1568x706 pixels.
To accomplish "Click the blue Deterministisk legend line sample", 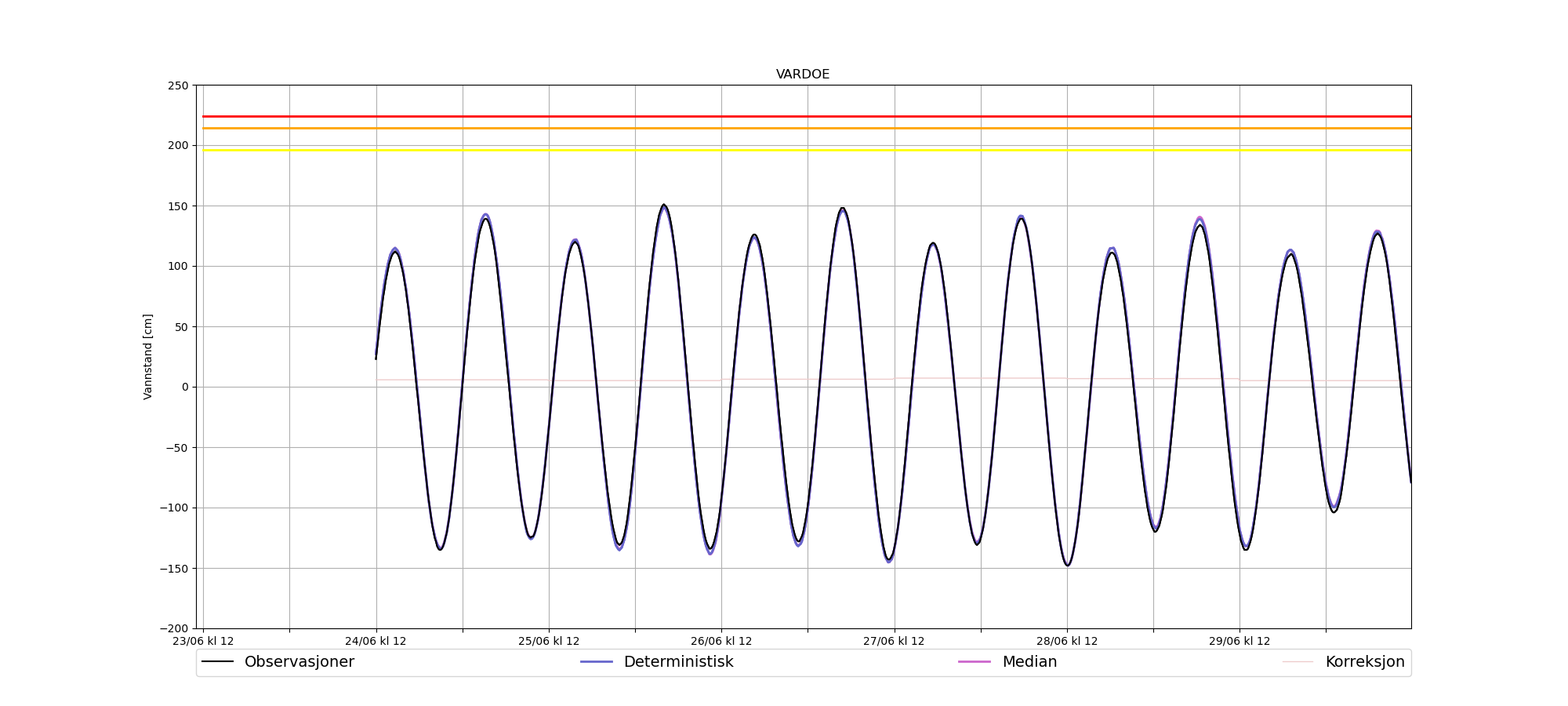I will [x=597, y=662].
